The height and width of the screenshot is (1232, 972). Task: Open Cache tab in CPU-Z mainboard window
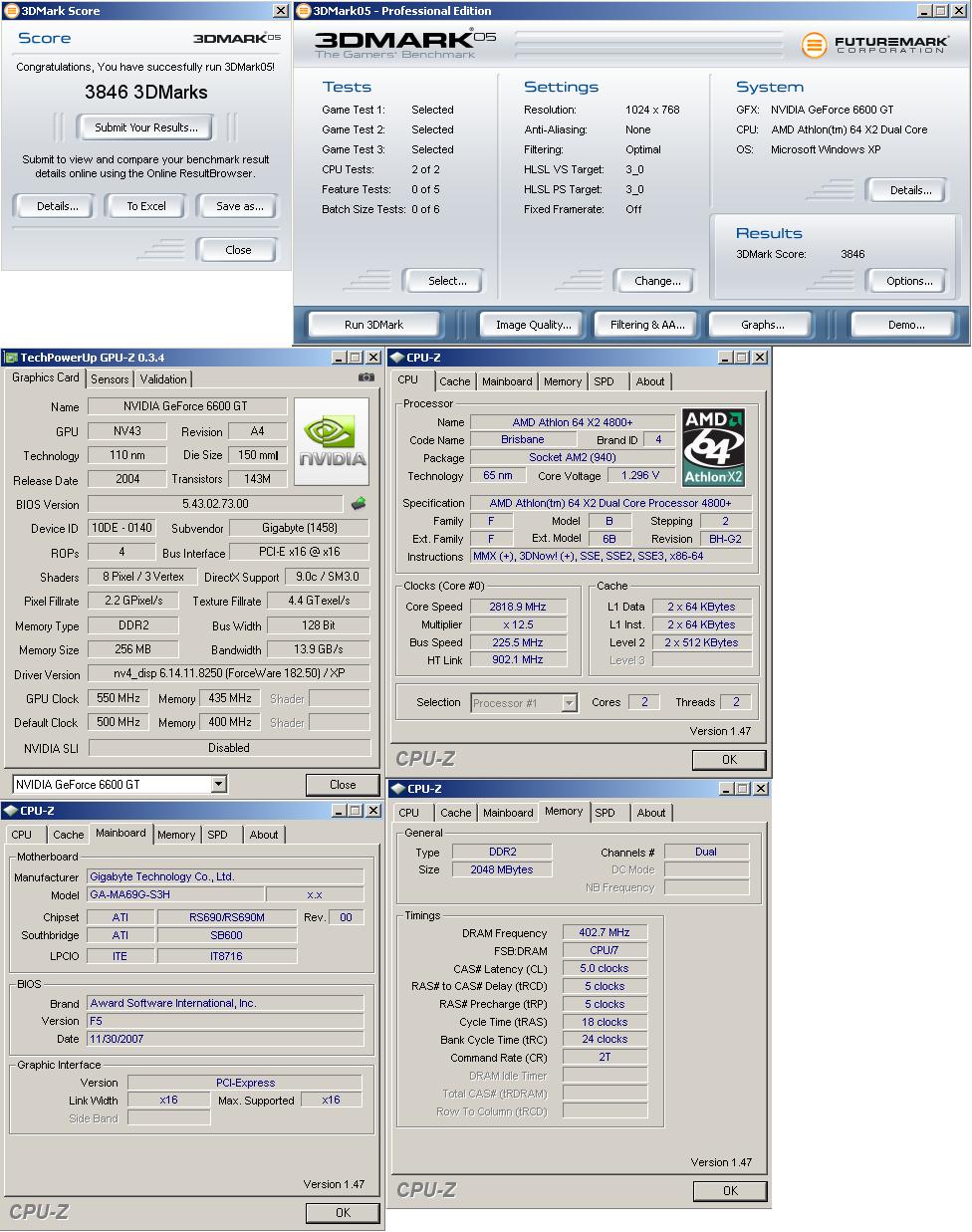[69, 835]
